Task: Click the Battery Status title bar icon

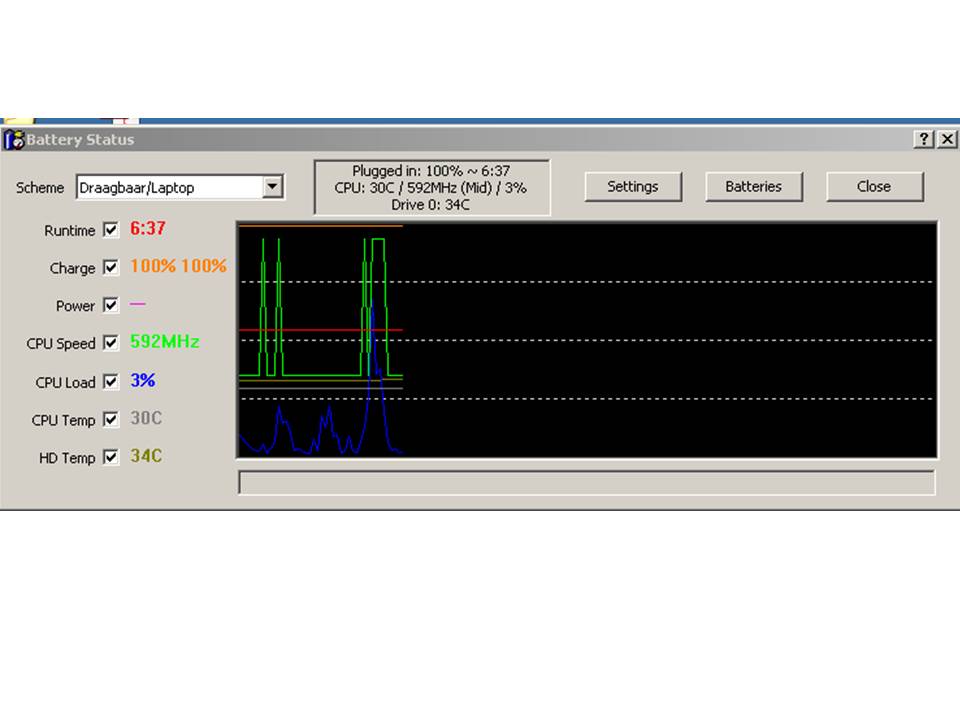Action: coord(13,140)
